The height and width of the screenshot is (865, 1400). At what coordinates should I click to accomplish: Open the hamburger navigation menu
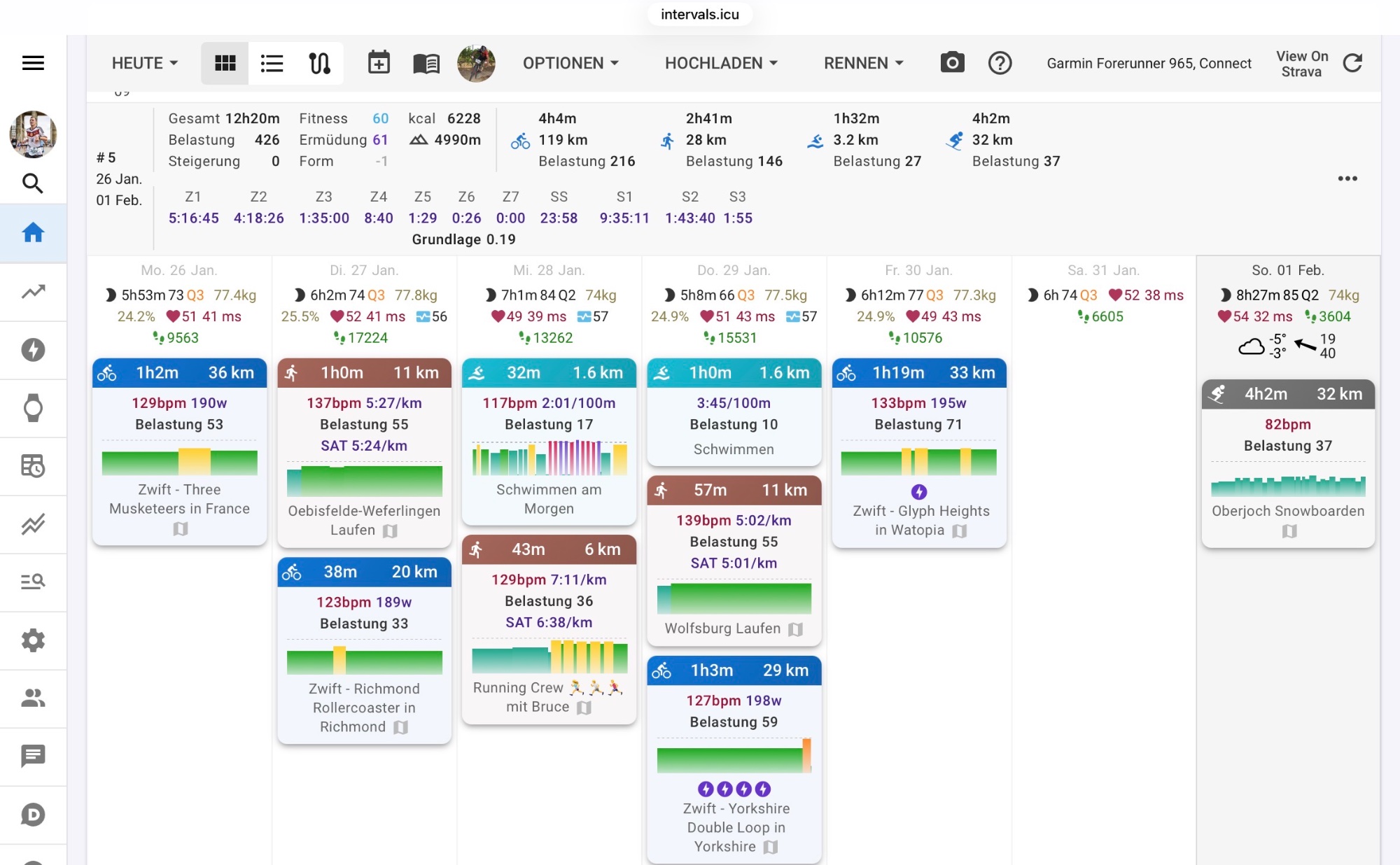(x=33, y=63)
